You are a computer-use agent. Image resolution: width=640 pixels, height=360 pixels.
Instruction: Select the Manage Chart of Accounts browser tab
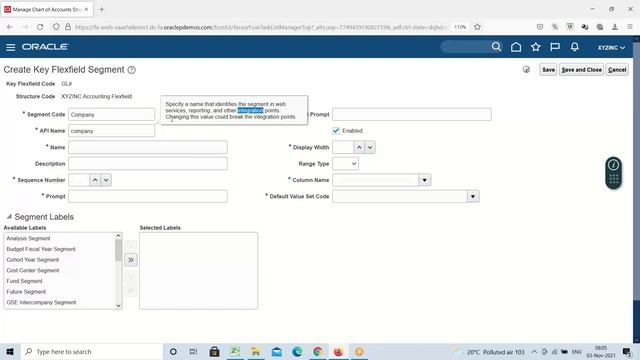pyautogui.click(x=46, y=9)
